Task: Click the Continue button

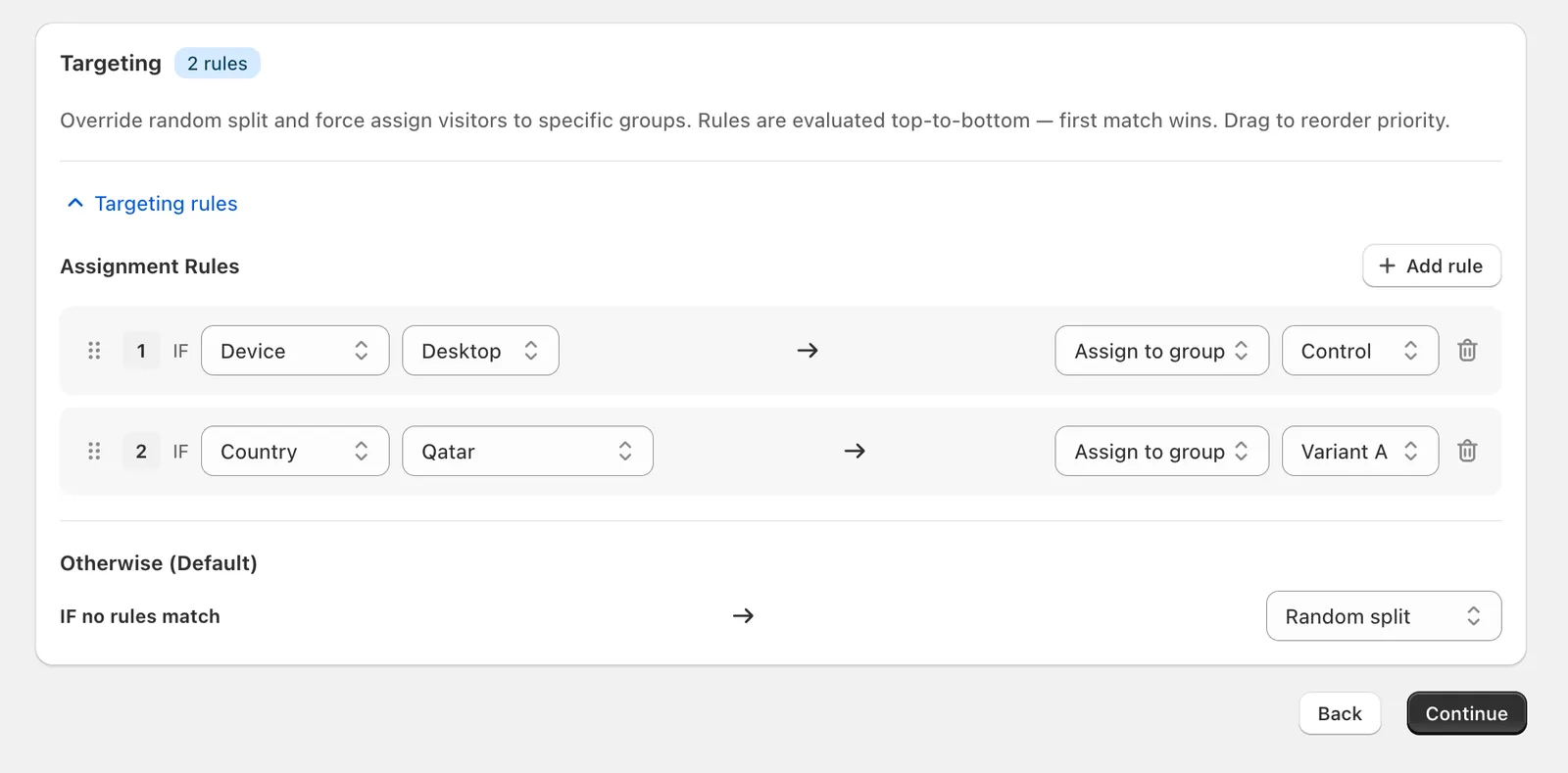Action: coord(1466,713)
